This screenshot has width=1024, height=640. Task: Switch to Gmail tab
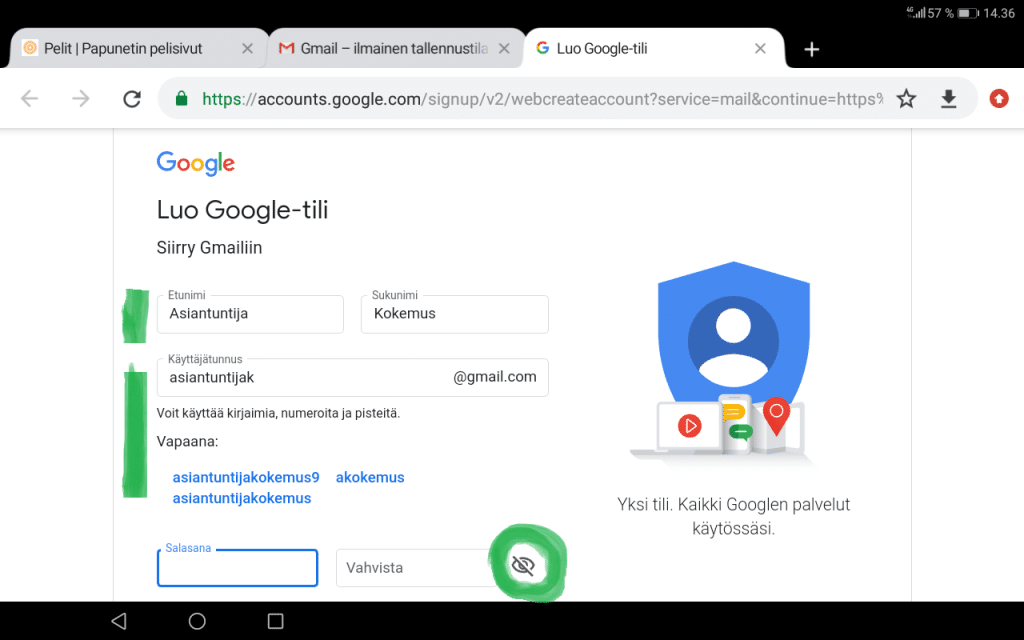(x=394, y=48)
